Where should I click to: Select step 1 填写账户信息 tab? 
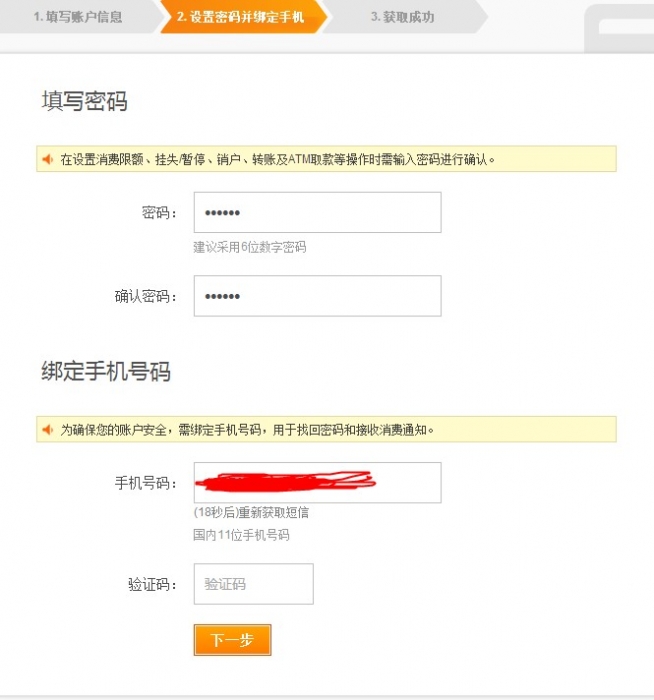pyautogui.click(x=78, y=17)
